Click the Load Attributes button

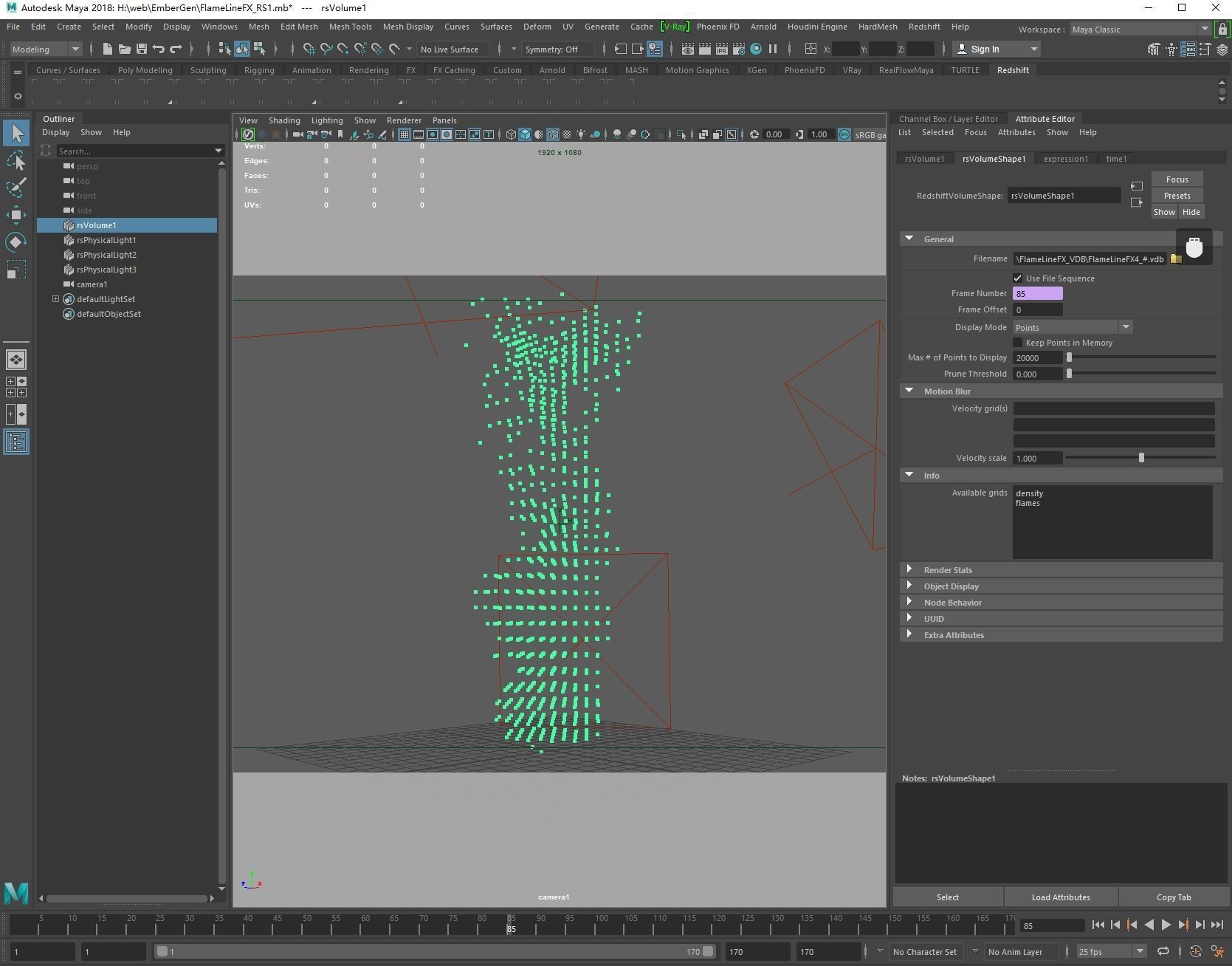click(x=1061, y=897)
